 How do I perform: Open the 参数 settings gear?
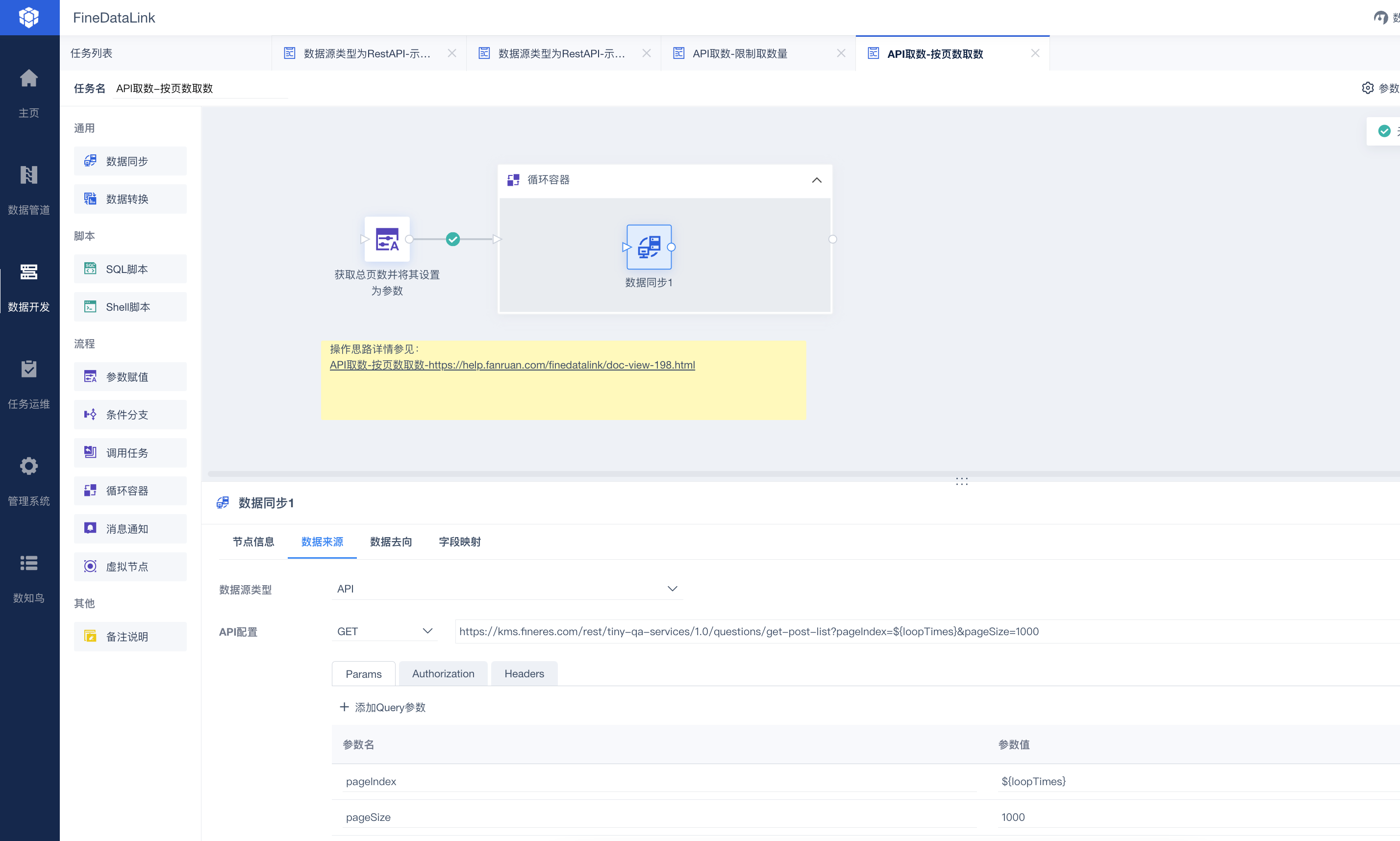(x=1368, y=88)
